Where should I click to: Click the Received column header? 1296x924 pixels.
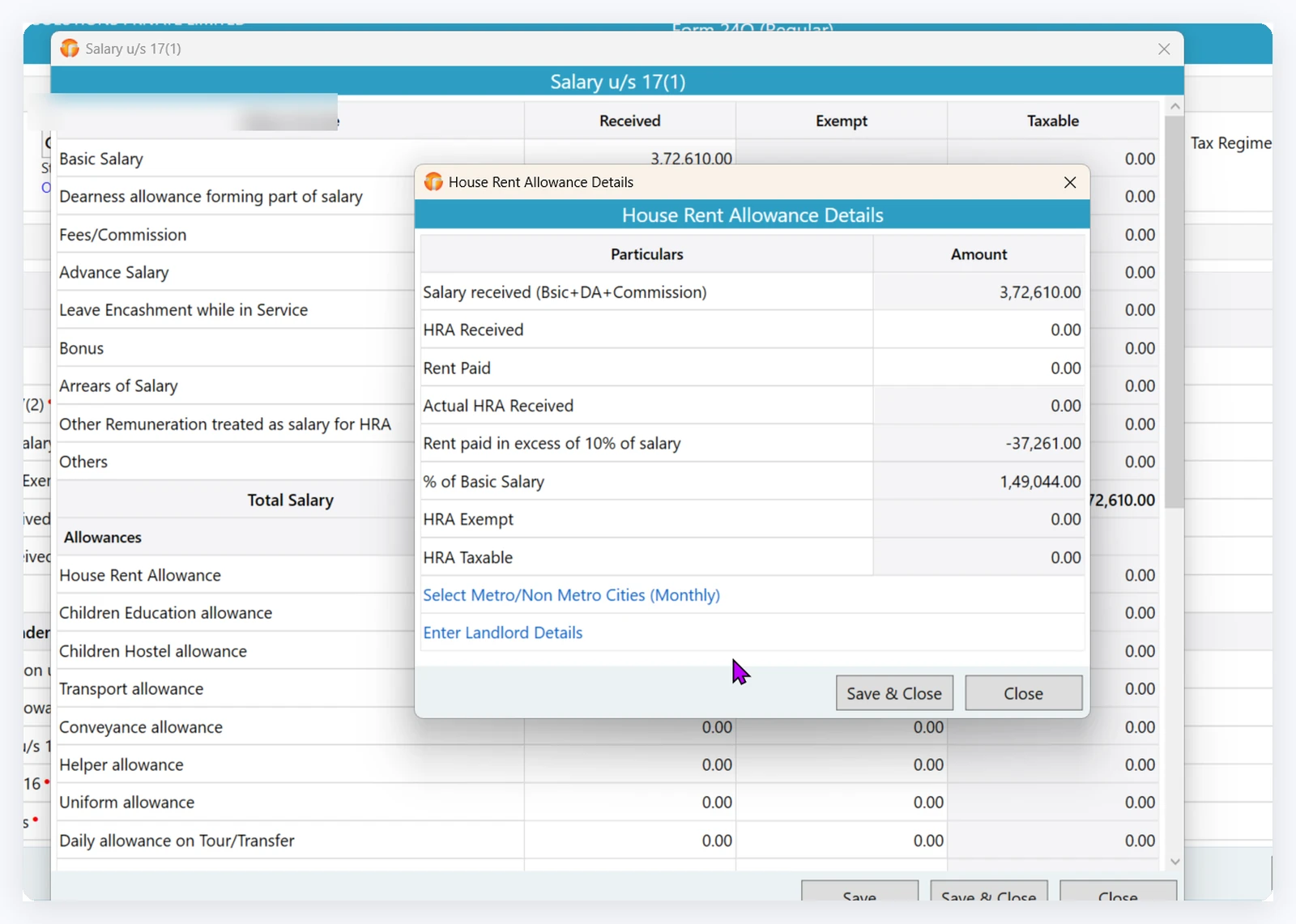[x=629, y=121]
